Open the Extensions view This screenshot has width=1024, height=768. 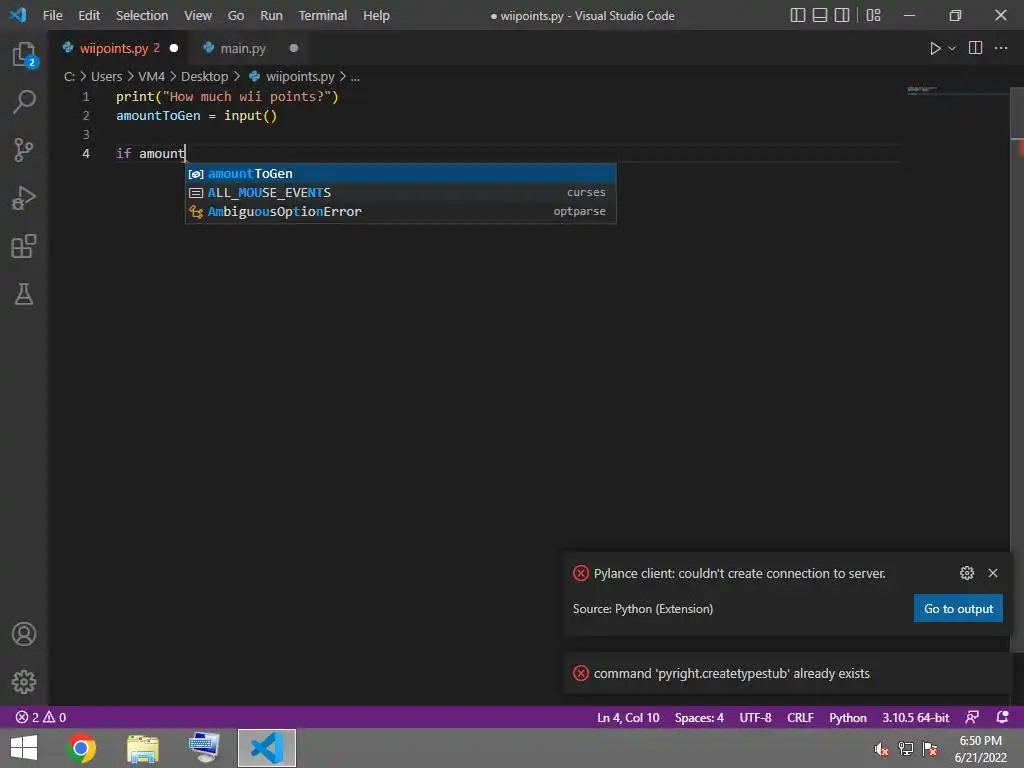[24, 246]
